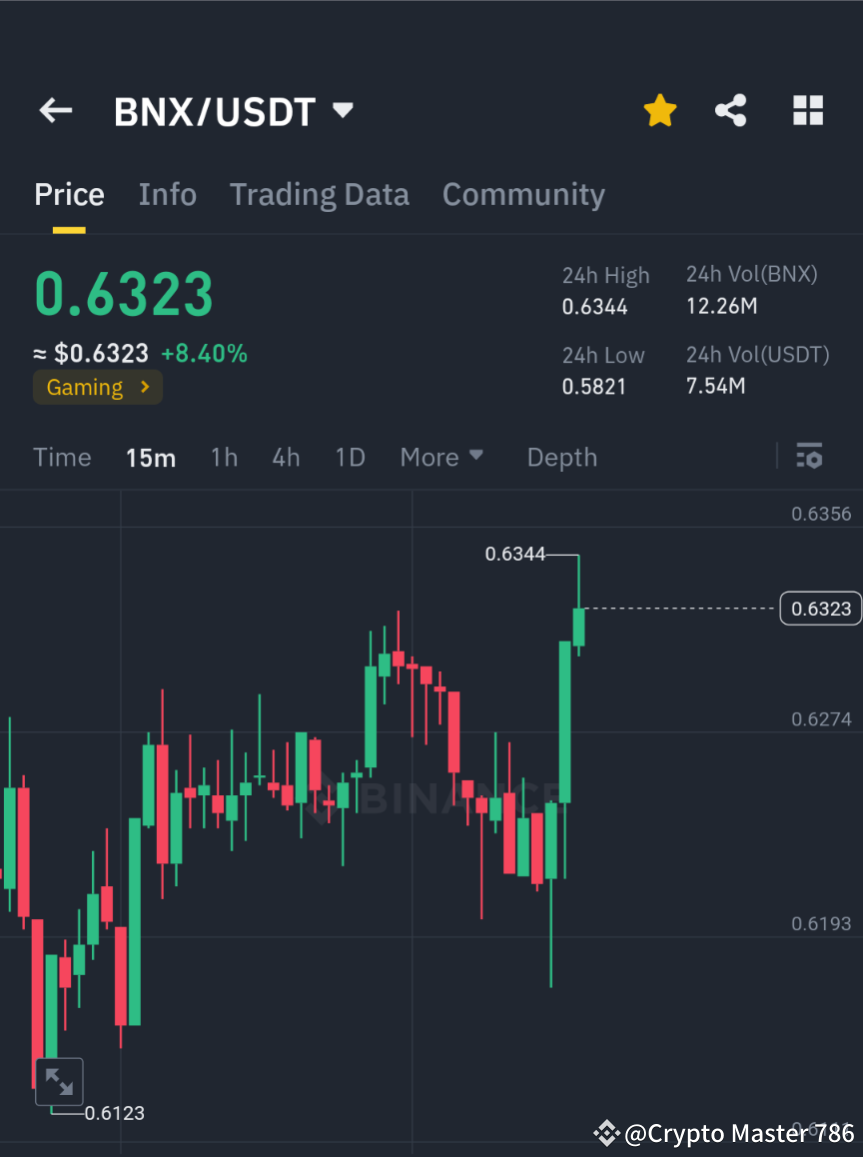
Task: Tap the back arrow to exit the chart
Action: coord(55,110)
